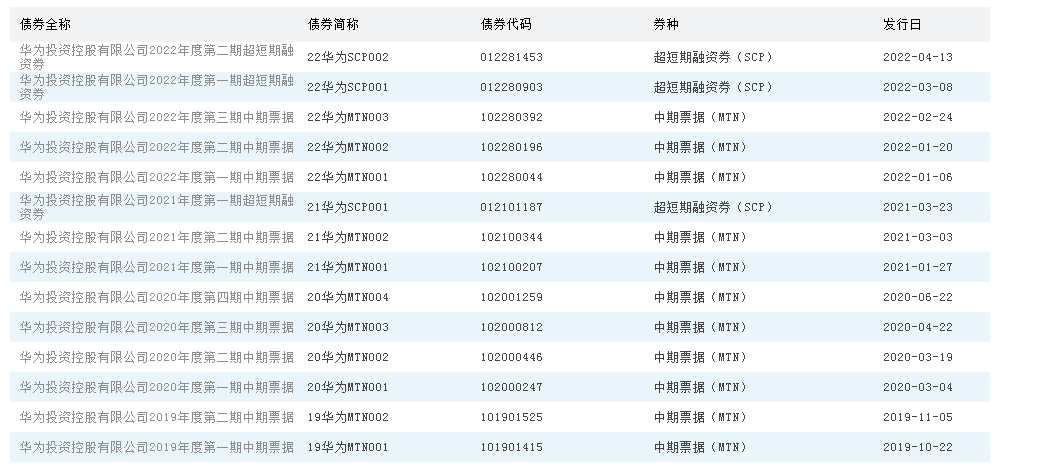Click the 债券全称 column header
This screenshot has height=468, width=1046.
coord(45,24)
